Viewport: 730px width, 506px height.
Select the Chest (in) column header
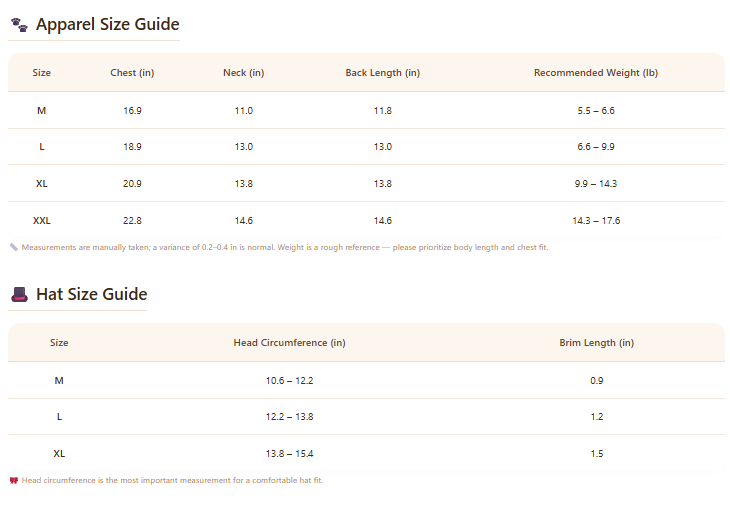pyautogui.click(x=132, y=73)
